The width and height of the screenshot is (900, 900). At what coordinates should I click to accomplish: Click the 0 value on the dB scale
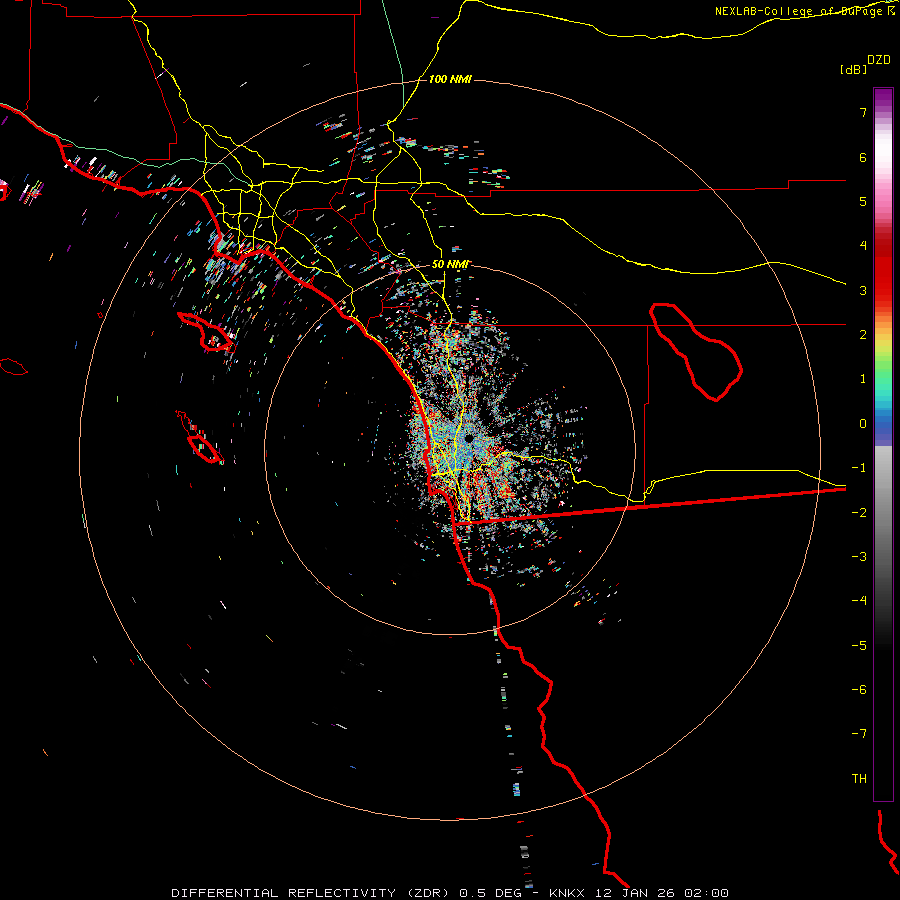coord(863,424)
